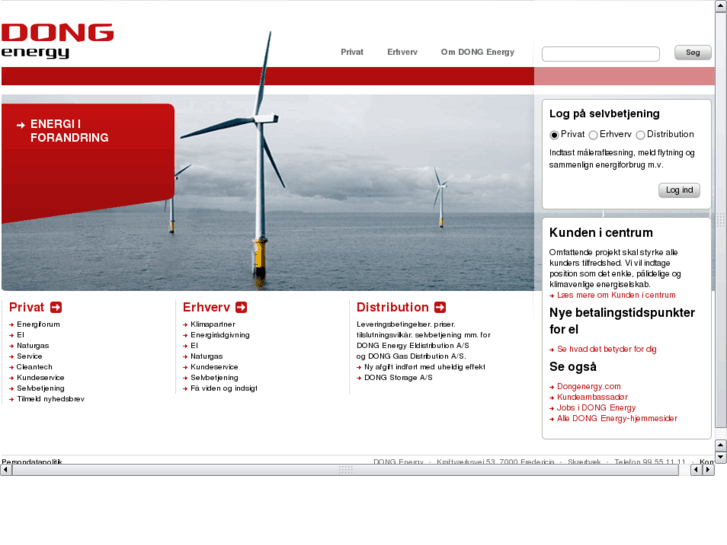Open the Dongenergy.com link
This screenshot has height=545, width=727.
(x=589, y=386)
